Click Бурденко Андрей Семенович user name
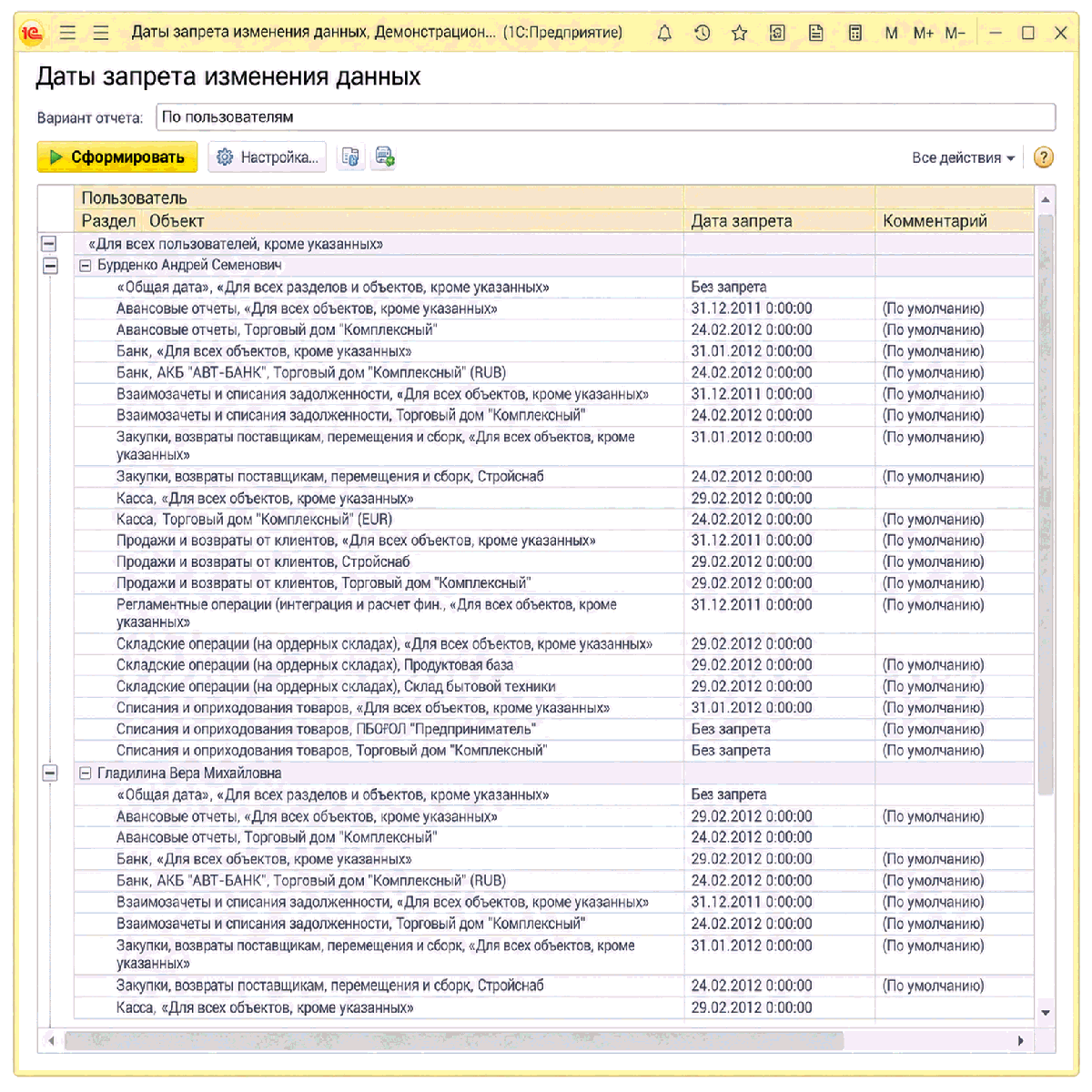The height and width of the screenshot is (1092, 1092). coord(189,266)
